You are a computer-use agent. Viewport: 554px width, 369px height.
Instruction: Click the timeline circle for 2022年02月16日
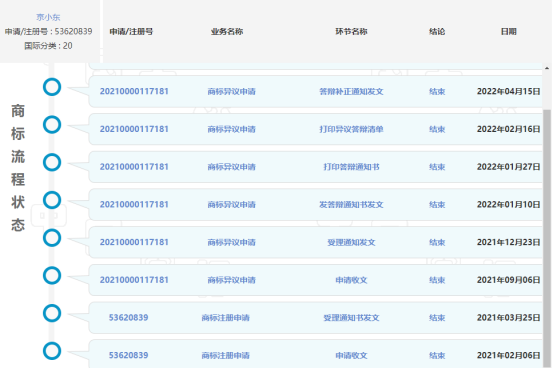[52, 125]
